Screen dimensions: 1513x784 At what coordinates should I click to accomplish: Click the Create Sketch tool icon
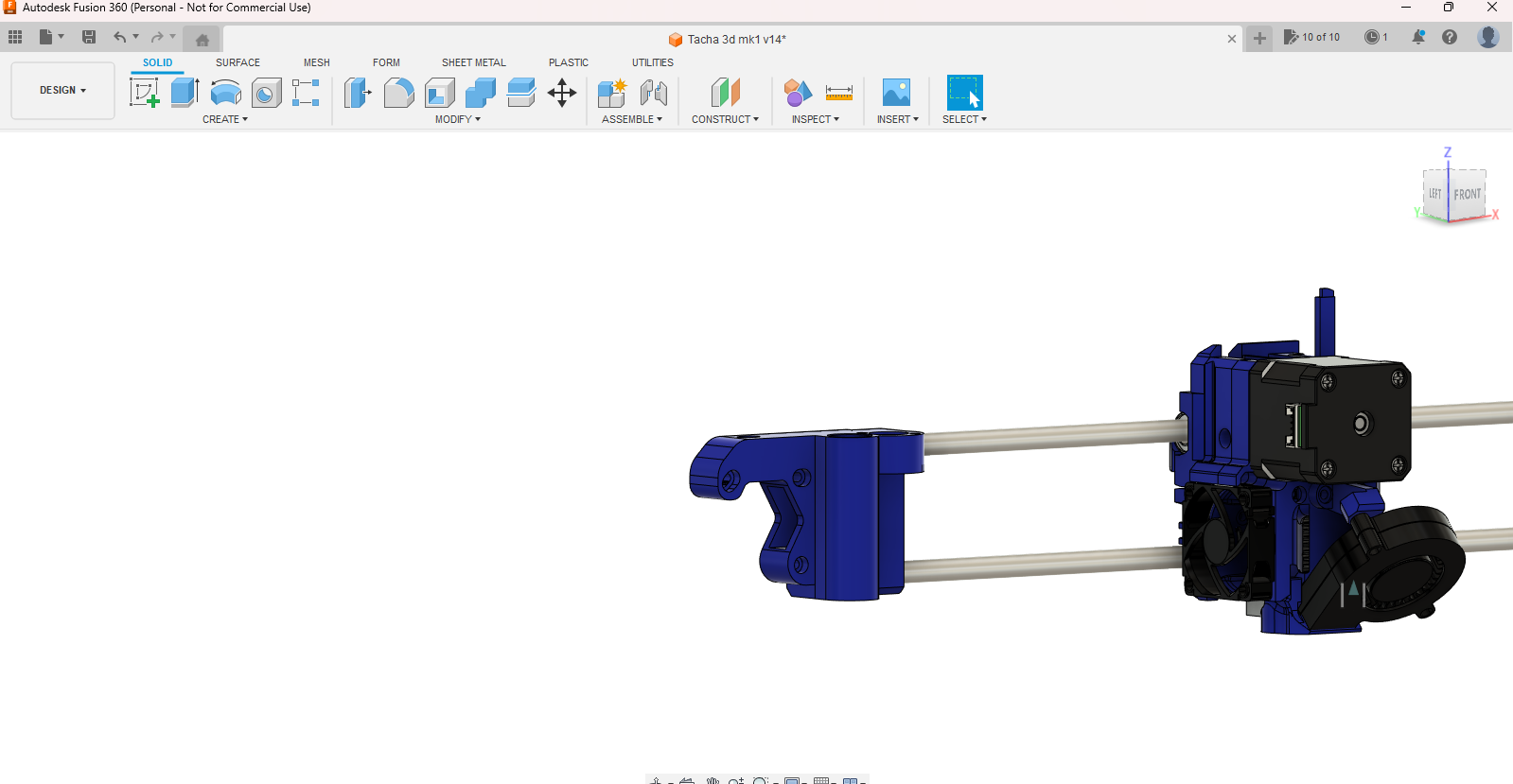144,93
